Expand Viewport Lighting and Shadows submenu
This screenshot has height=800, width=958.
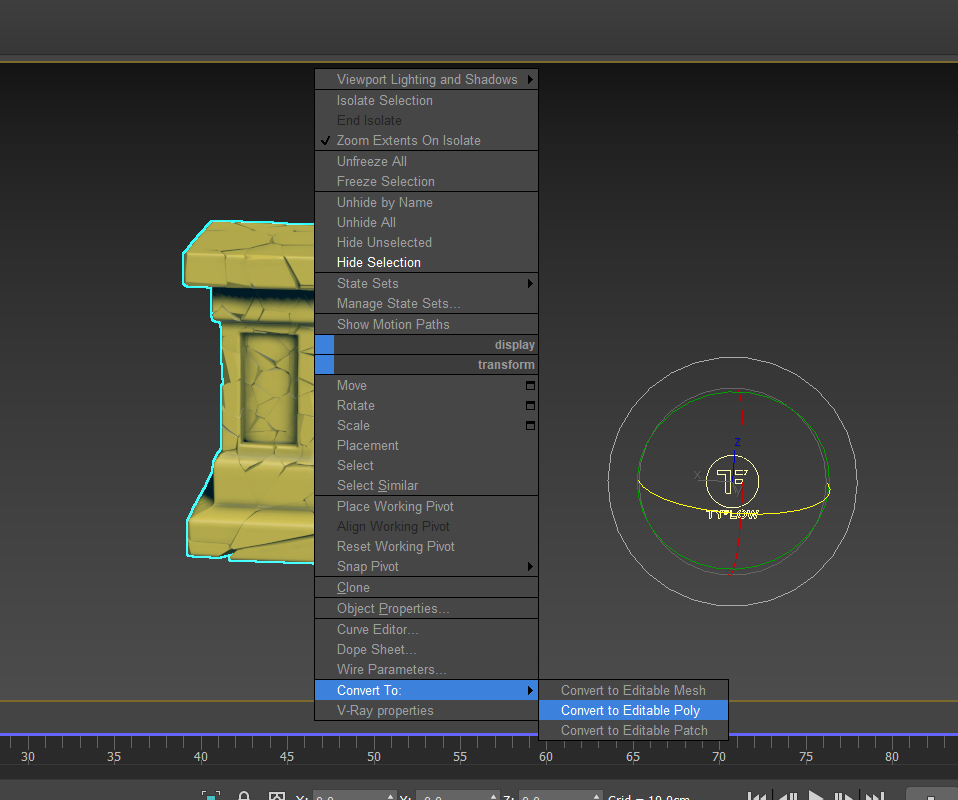point(427,80)
